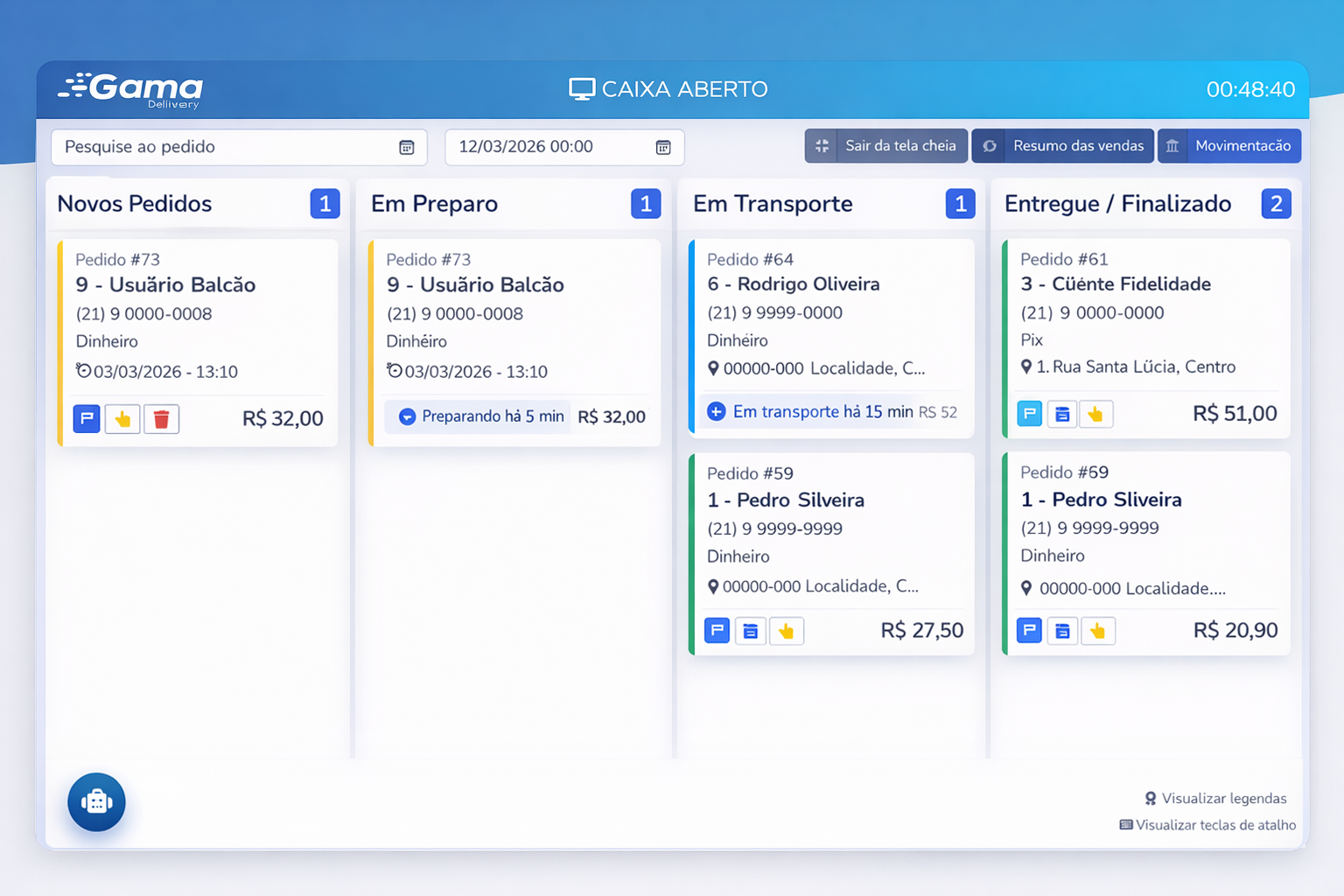
Task: Click the calendar icon in the search field
Action: coord(407,147)
